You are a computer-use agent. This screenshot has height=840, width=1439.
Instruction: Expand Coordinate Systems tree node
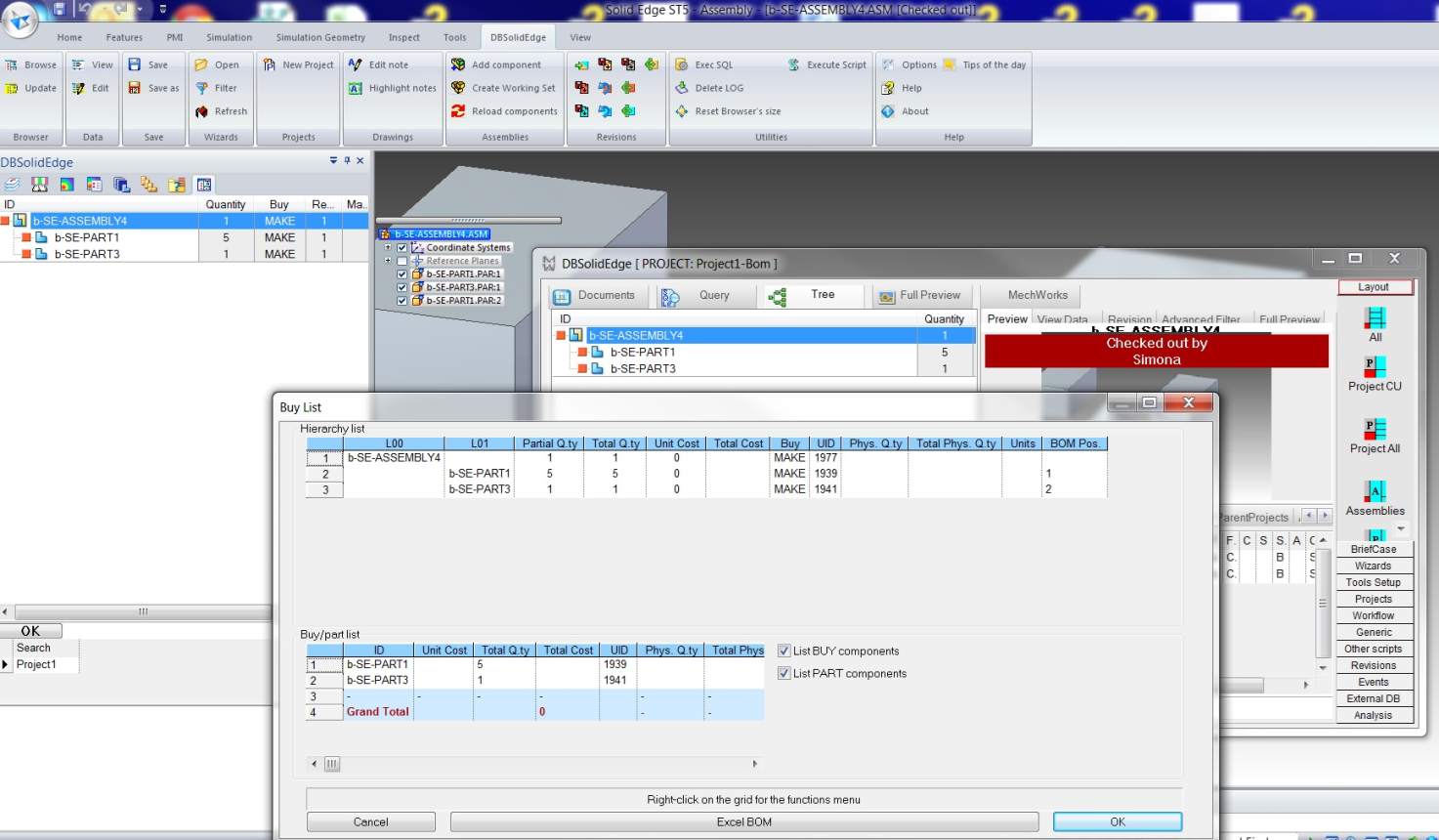click(388, 248)
